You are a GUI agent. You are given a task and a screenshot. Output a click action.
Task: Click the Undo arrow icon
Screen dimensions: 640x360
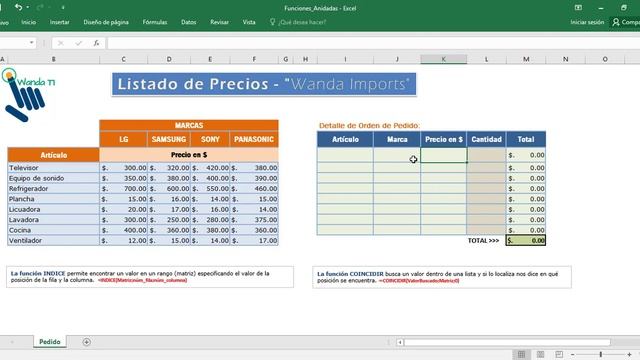pyautogui.click(x=18, y=7)
